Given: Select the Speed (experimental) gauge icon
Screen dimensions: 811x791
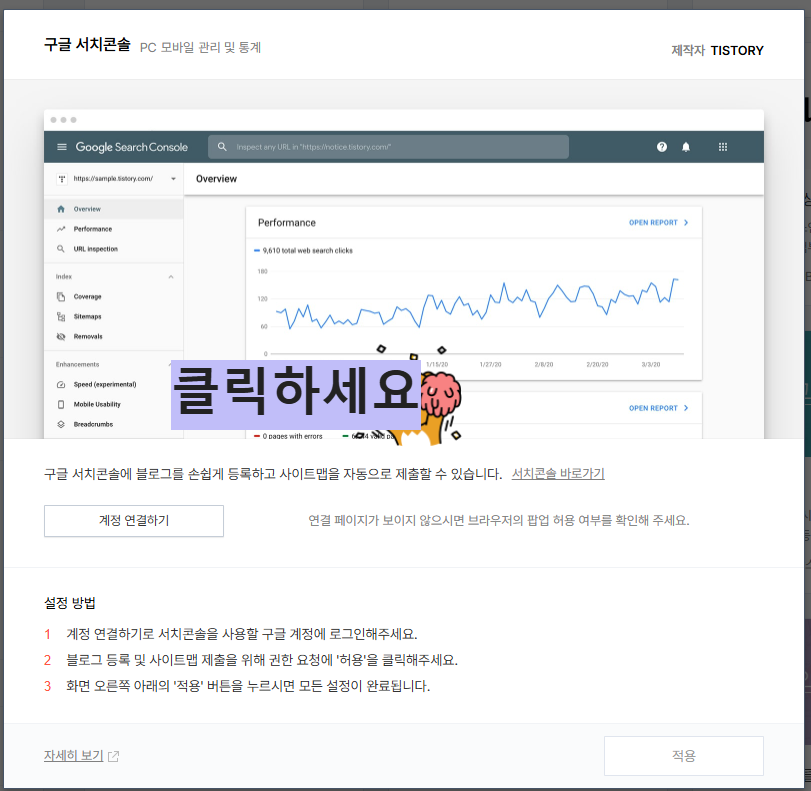Looking at the screenshot, I should [x=61, y=384].
